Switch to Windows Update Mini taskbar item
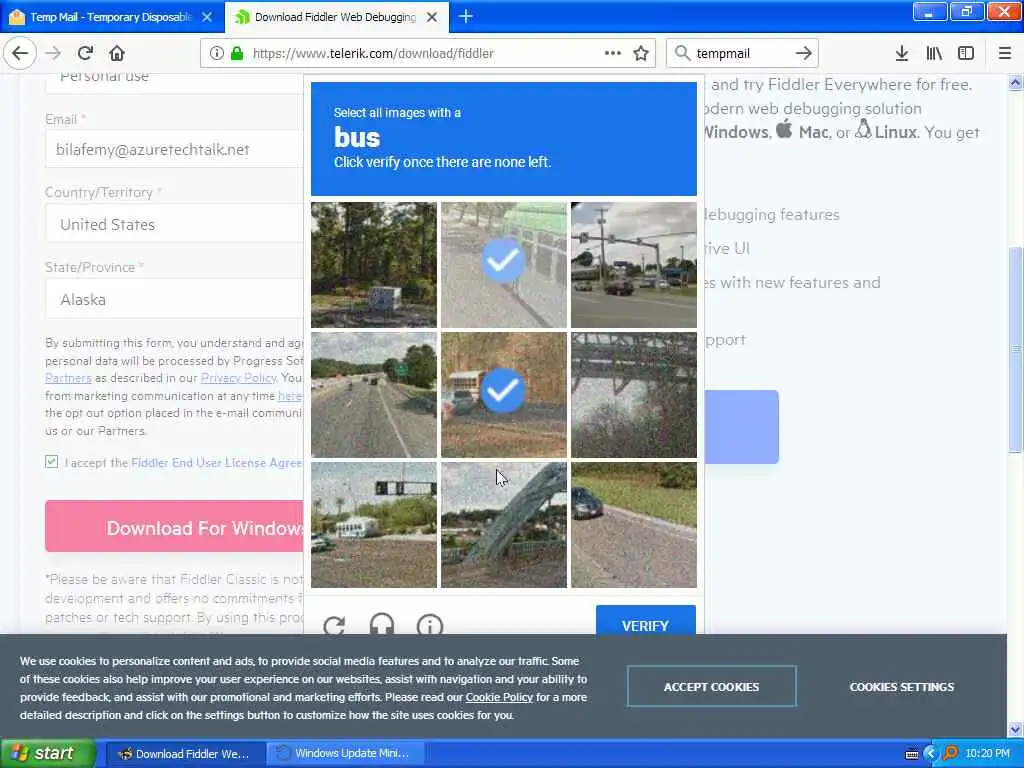Viewport: 1024px width, 768px height. coord(346,754)
